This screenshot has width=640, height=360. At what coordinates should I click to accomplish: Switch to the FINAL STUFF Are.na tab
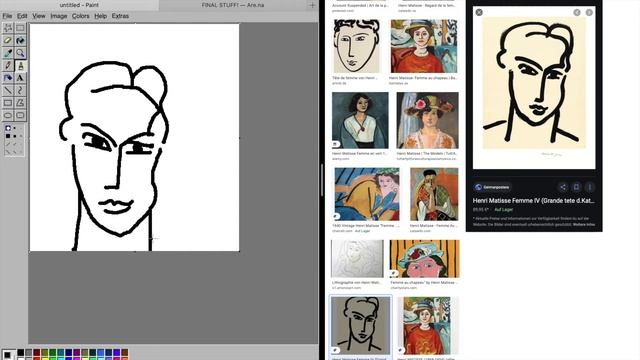coord(233,5)
